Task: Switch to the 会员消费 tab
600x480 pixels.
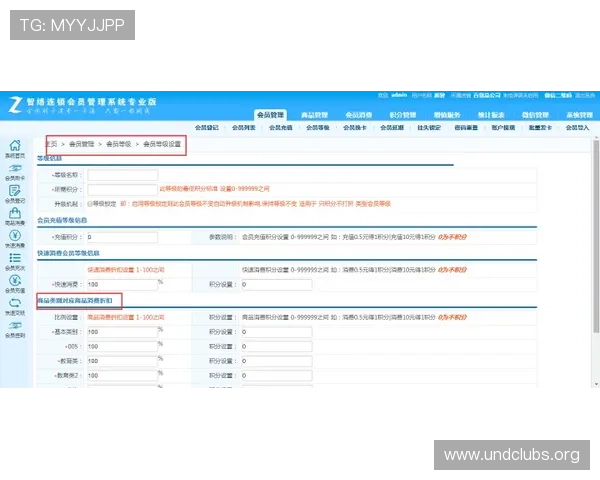Action: click(359, 115)
